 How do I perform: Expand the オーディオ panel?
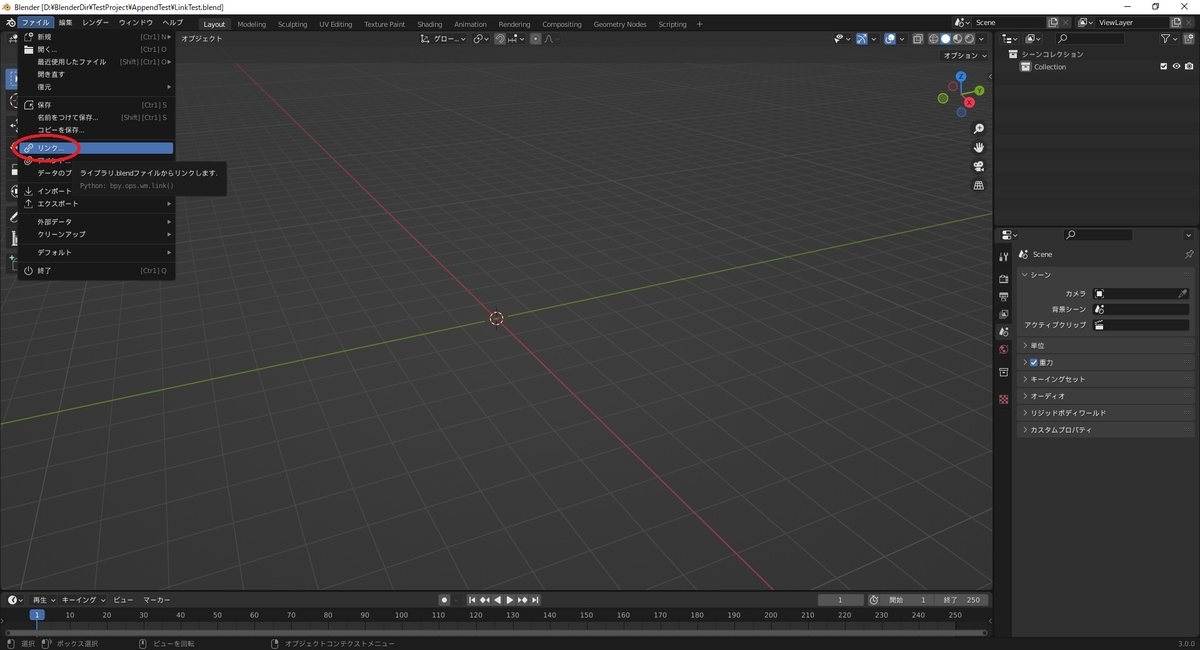click(1105, 396)
